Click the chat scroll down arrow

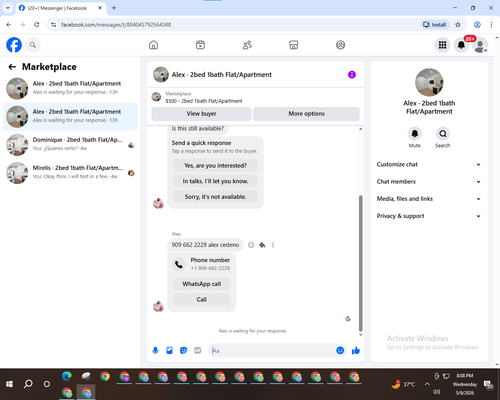(x=360, y=335)
